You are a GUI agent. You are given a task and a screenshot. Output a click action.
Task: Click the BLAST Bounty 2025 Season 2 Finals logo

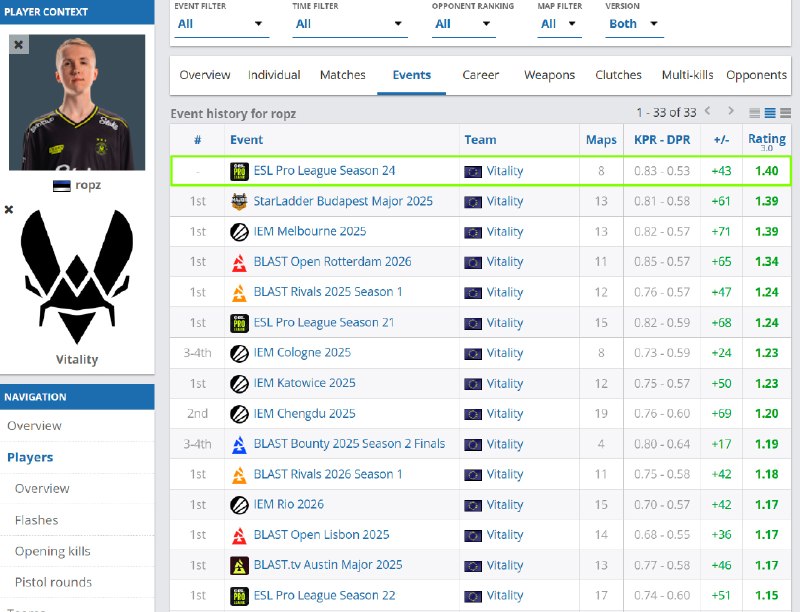pos(239,444)
